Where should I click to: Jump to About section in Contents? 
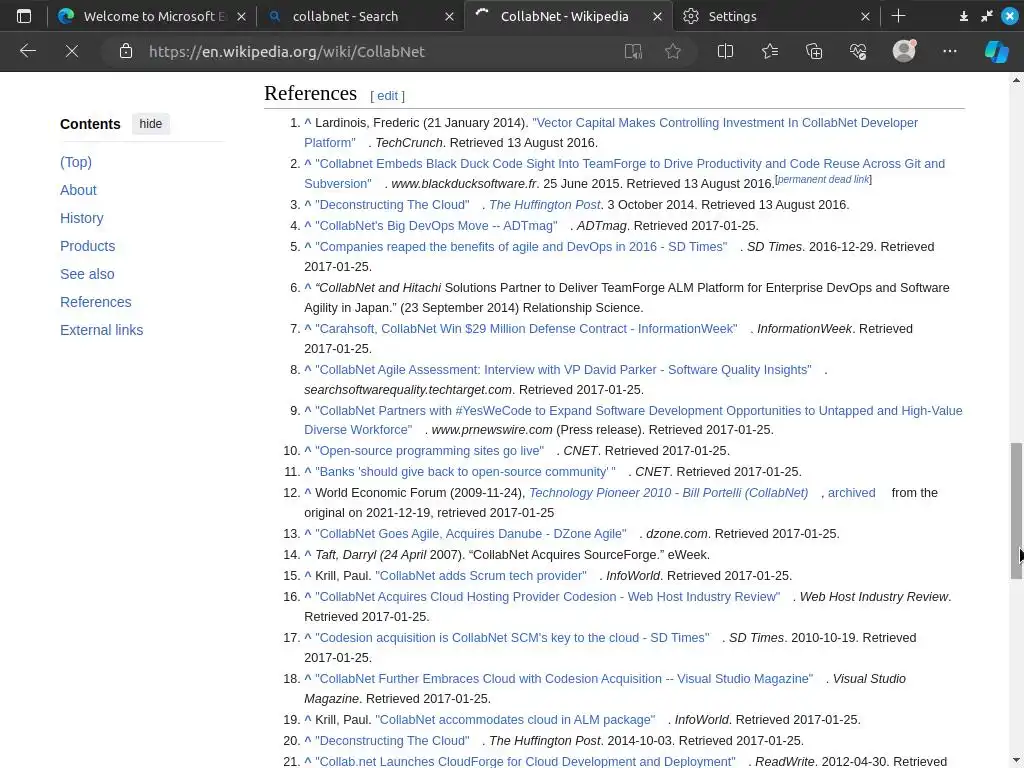pyautogui.click(x=78, y=190)
